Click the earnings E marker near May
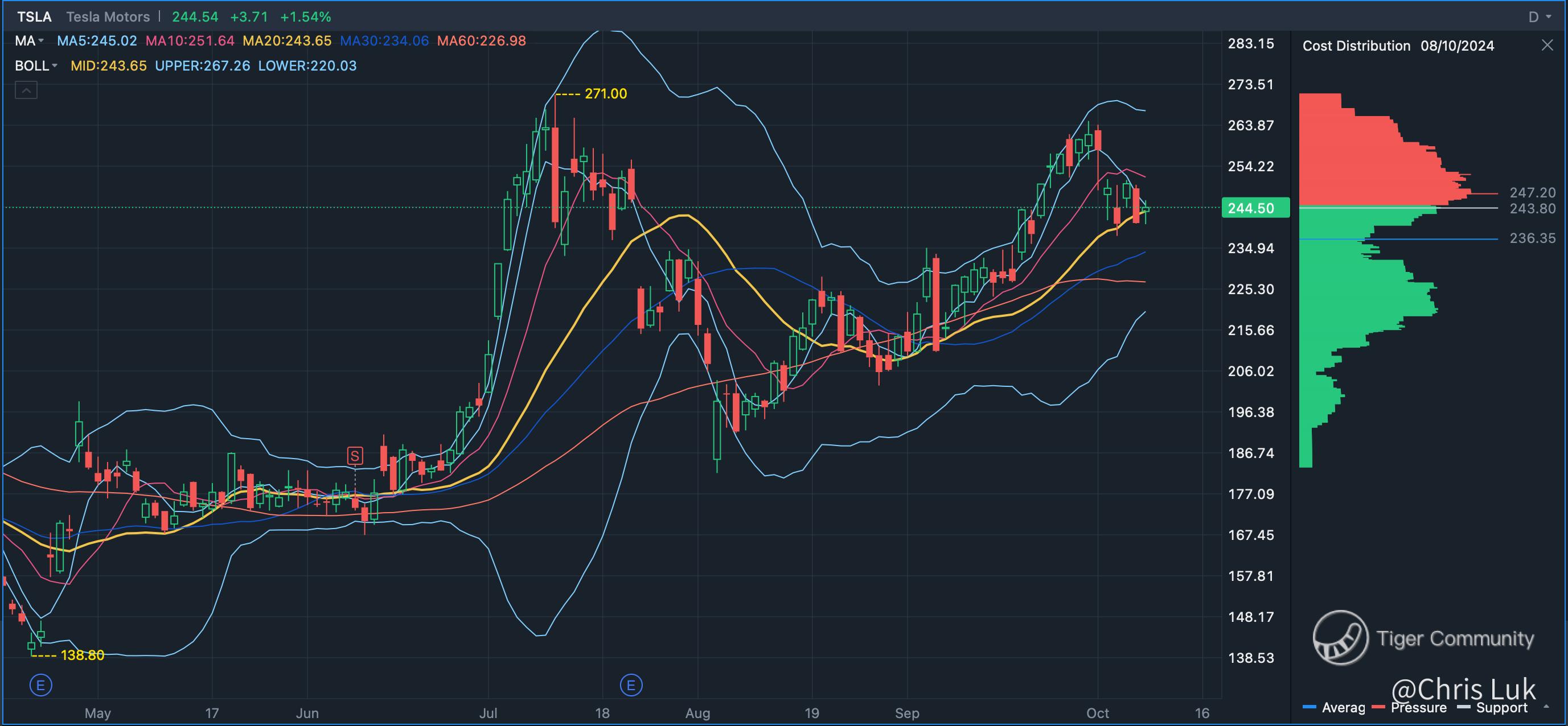Screen dimensions: 1568x726 tap(41, 686)
